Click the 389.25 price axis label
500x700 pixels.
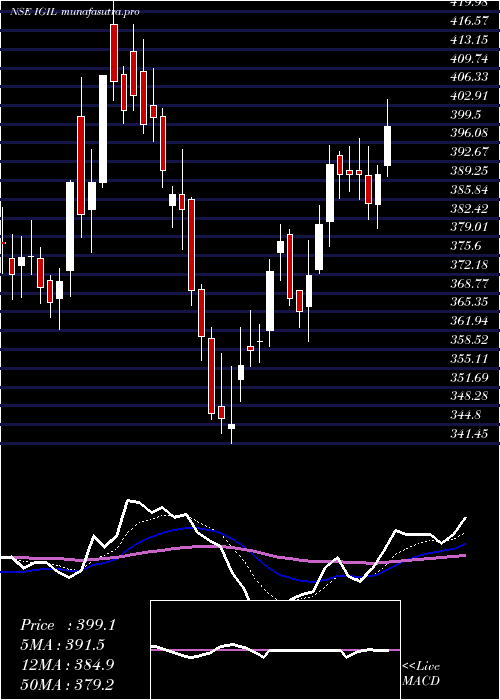[x=471, y=171]
